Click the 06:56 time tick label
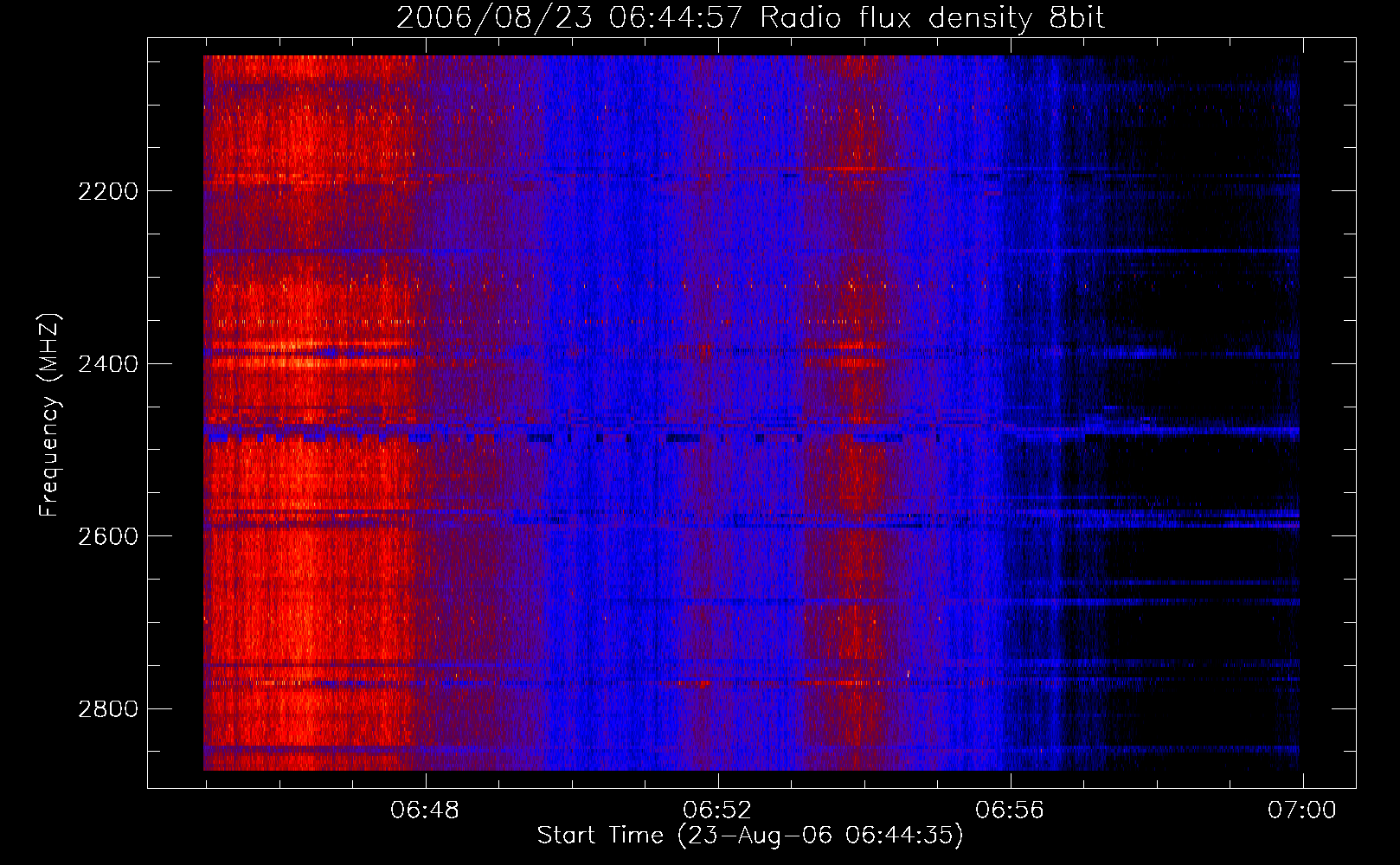 (x=1010, y=811)
